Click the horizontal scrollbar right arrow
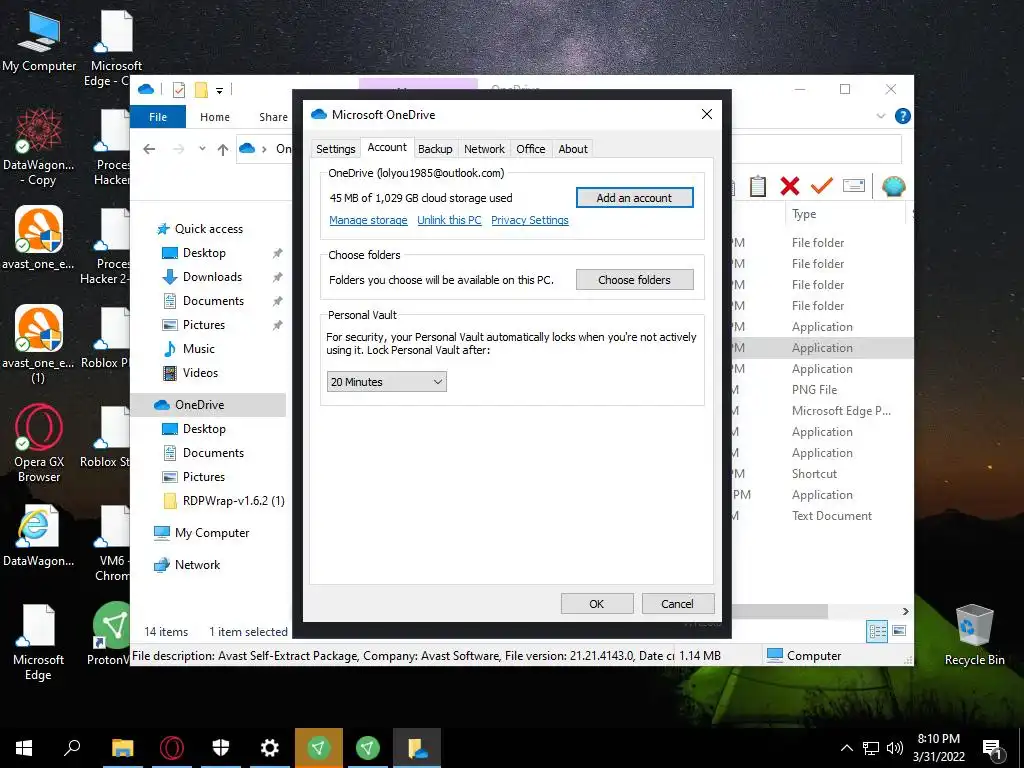This screenshot has width=1024, height=768. pyautogui.click(x=905, y=611)
